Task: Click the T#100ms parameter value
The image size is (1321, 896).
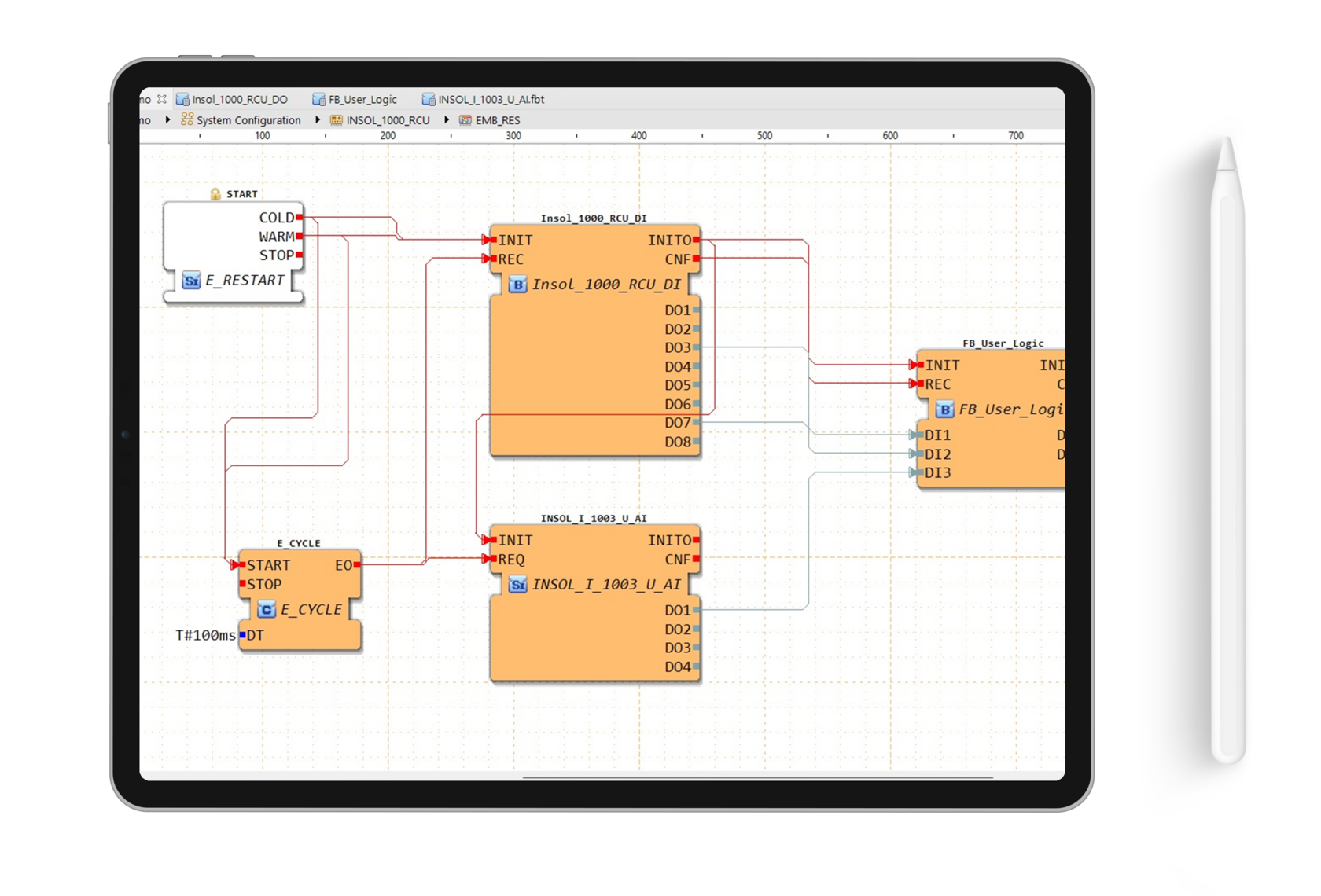Action: (x=205, y=636)
